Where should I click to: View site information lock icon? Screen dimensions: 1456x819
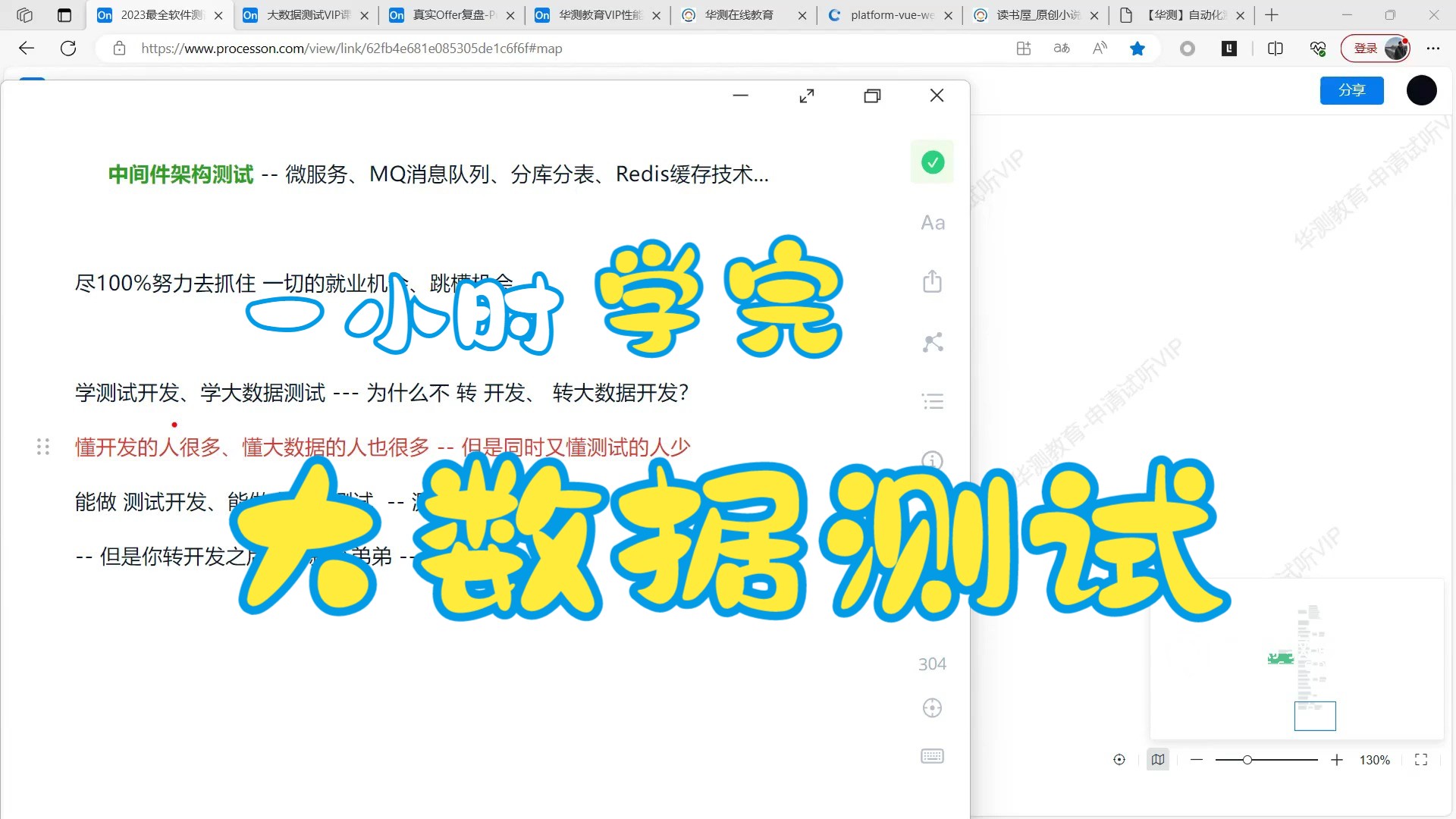(x=119, y=49)
